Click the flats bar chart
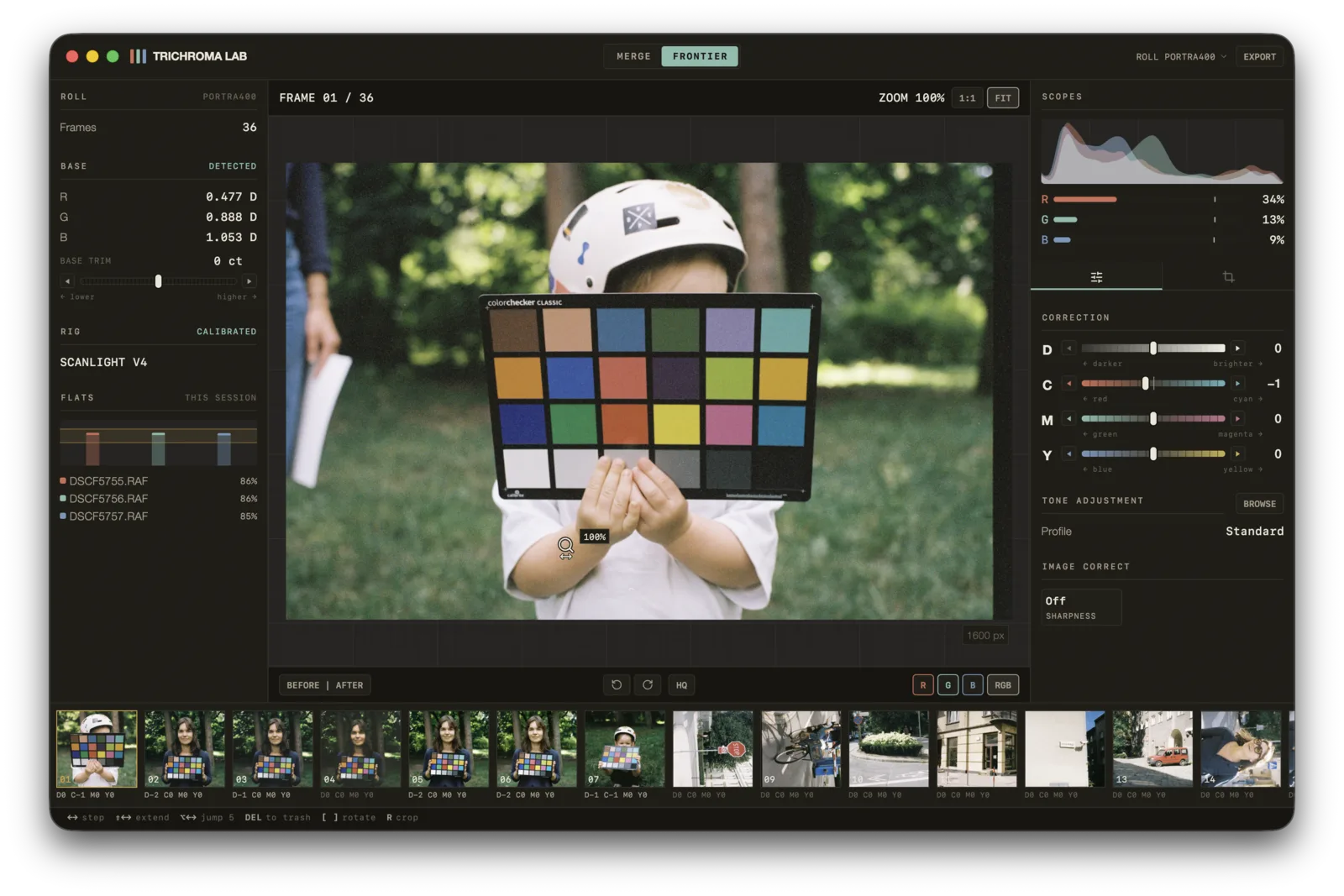1344x896 pixels. (158, 443)
